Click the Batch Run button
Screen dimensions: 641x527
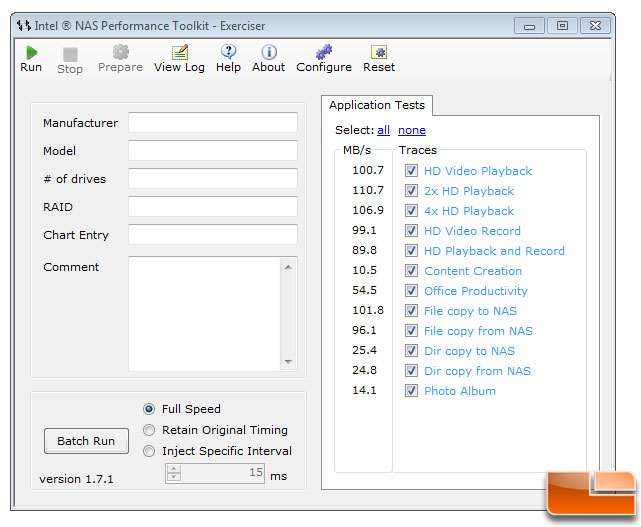click(86, 441)
